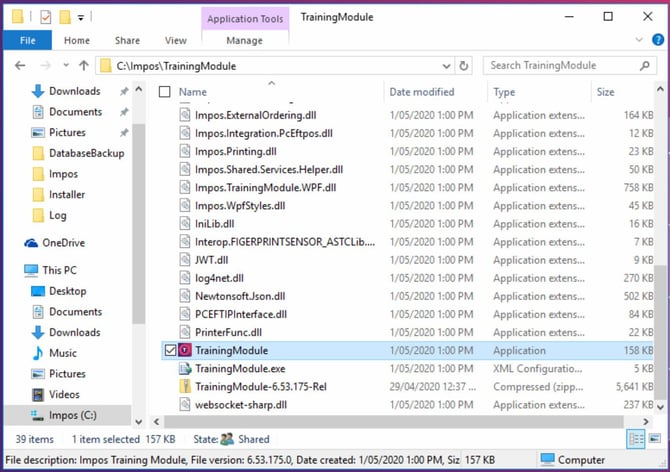Click the Newtonsoft.Json.dll file icon
The width and height of the screenshot is (670, 472).
pyautogui.click(x=185, y=296)
